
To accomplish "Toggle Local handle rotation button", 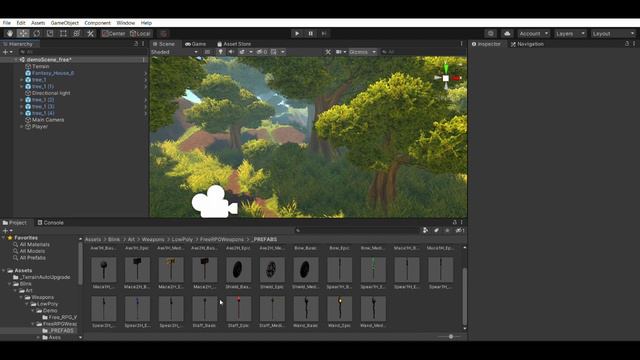I will (x=140, y=33).
